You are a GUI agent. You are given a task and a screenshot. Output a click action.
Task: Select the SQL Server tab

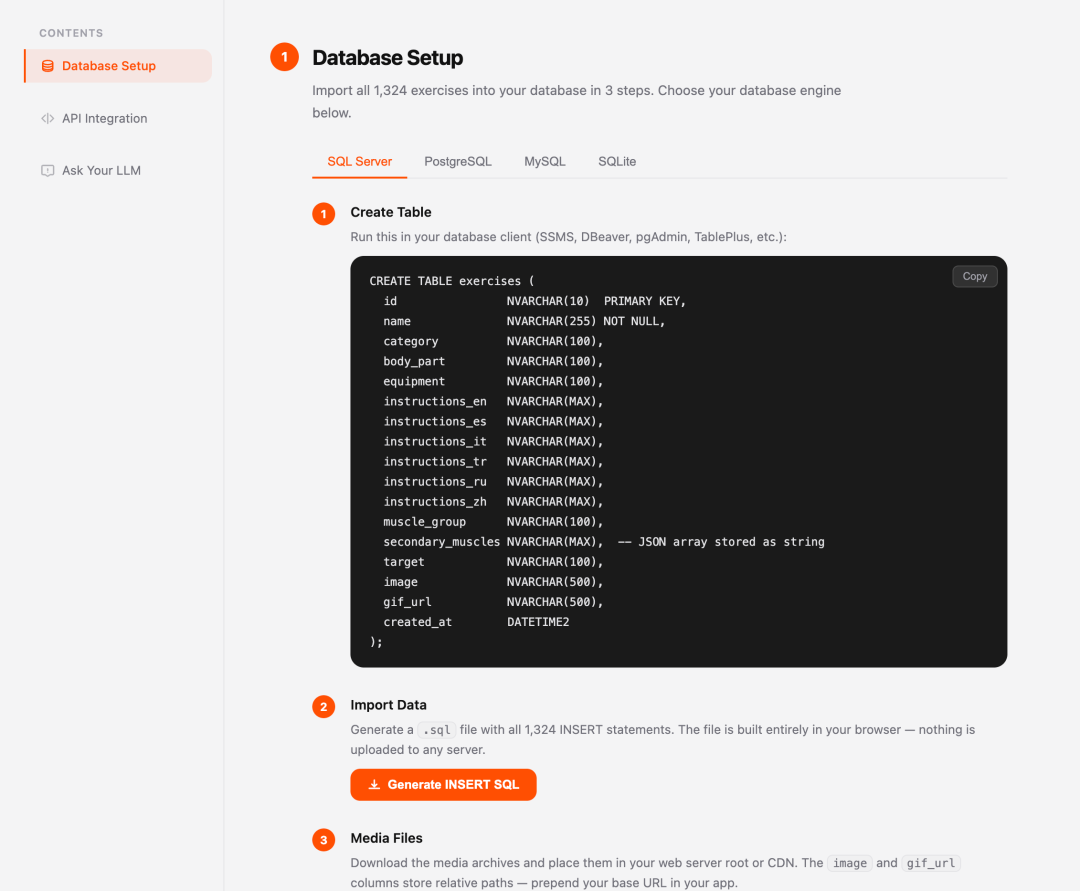point(360,161)
